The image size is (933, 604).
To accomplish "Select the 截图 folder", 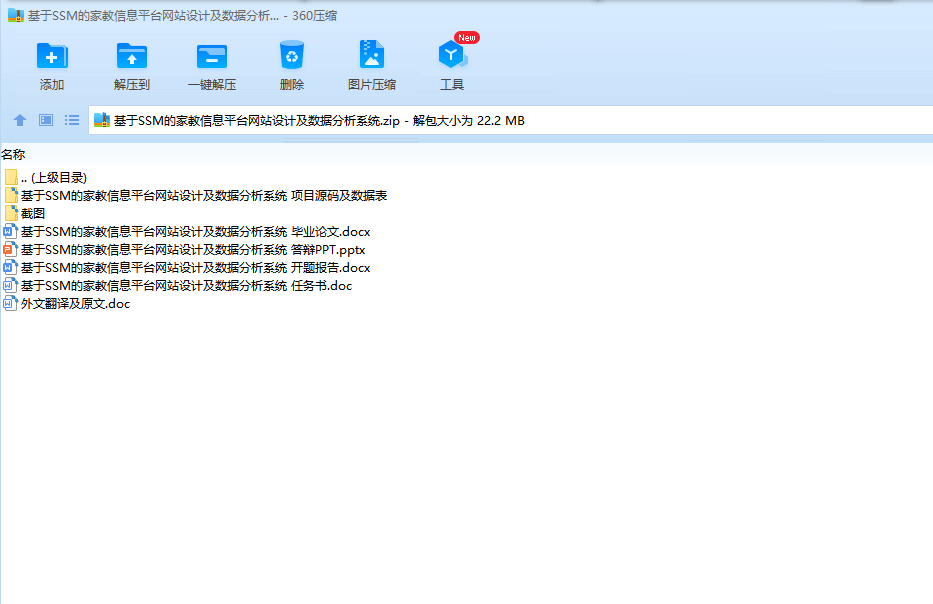I will click(x=24, y=213).
